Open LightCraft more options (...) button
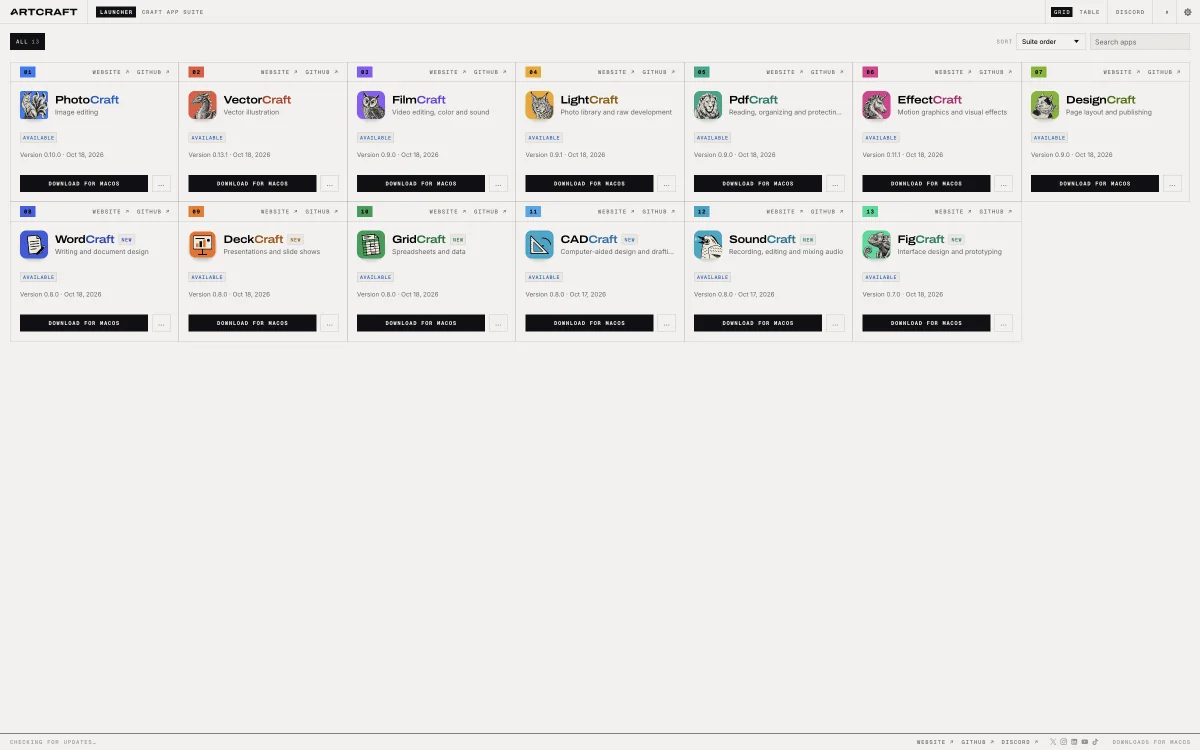 coord(667,184)
